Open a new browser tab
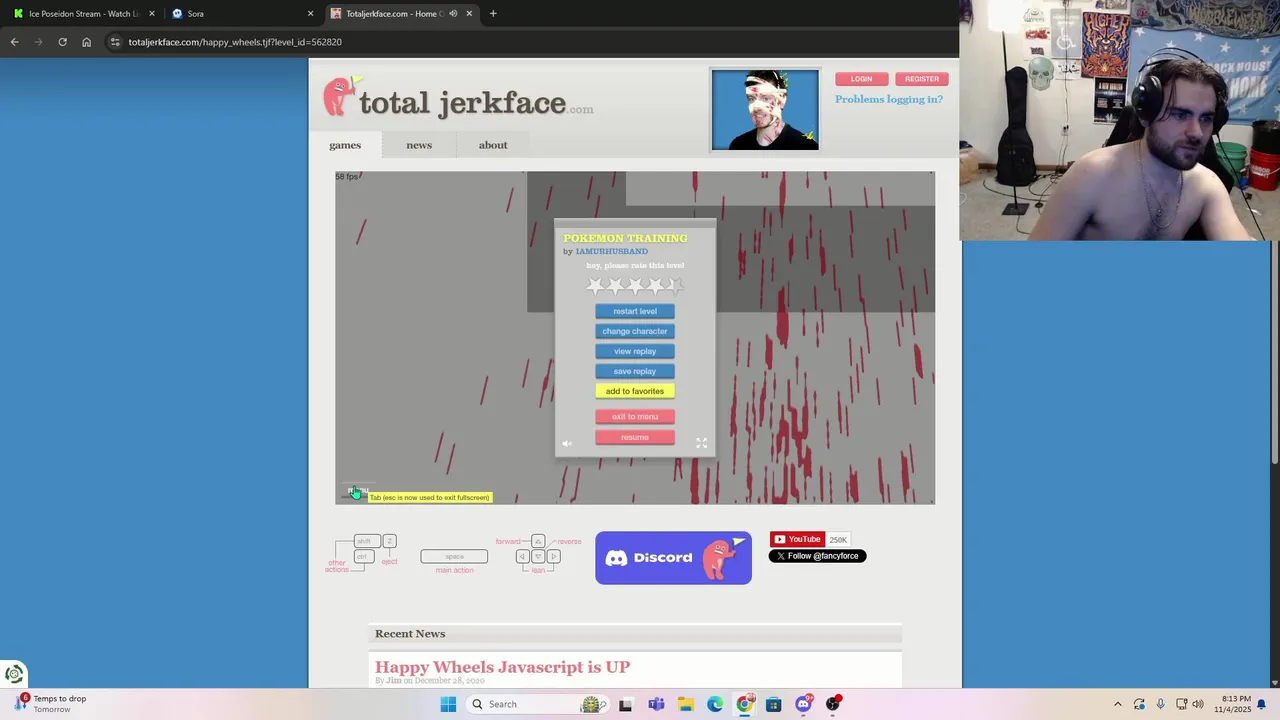The image size is (1280, 720). (x=493, y=14)
